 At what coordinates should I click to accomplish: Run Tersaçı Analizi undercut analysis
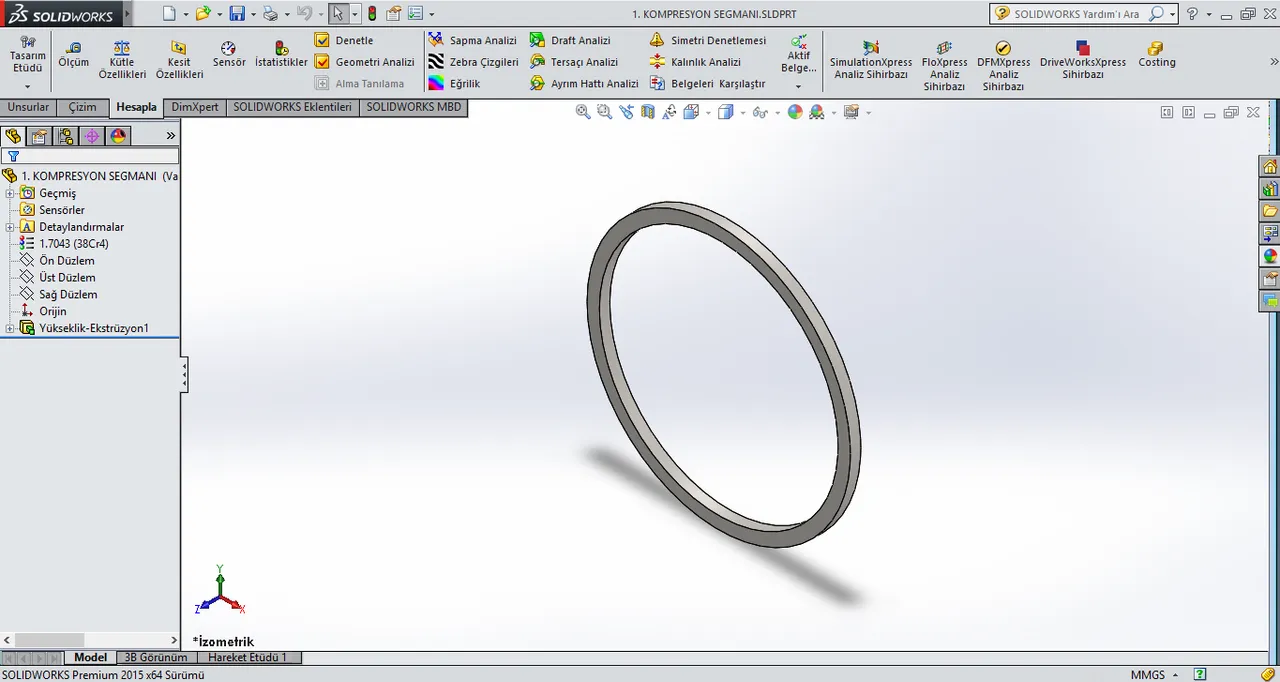tap(574, 62)
